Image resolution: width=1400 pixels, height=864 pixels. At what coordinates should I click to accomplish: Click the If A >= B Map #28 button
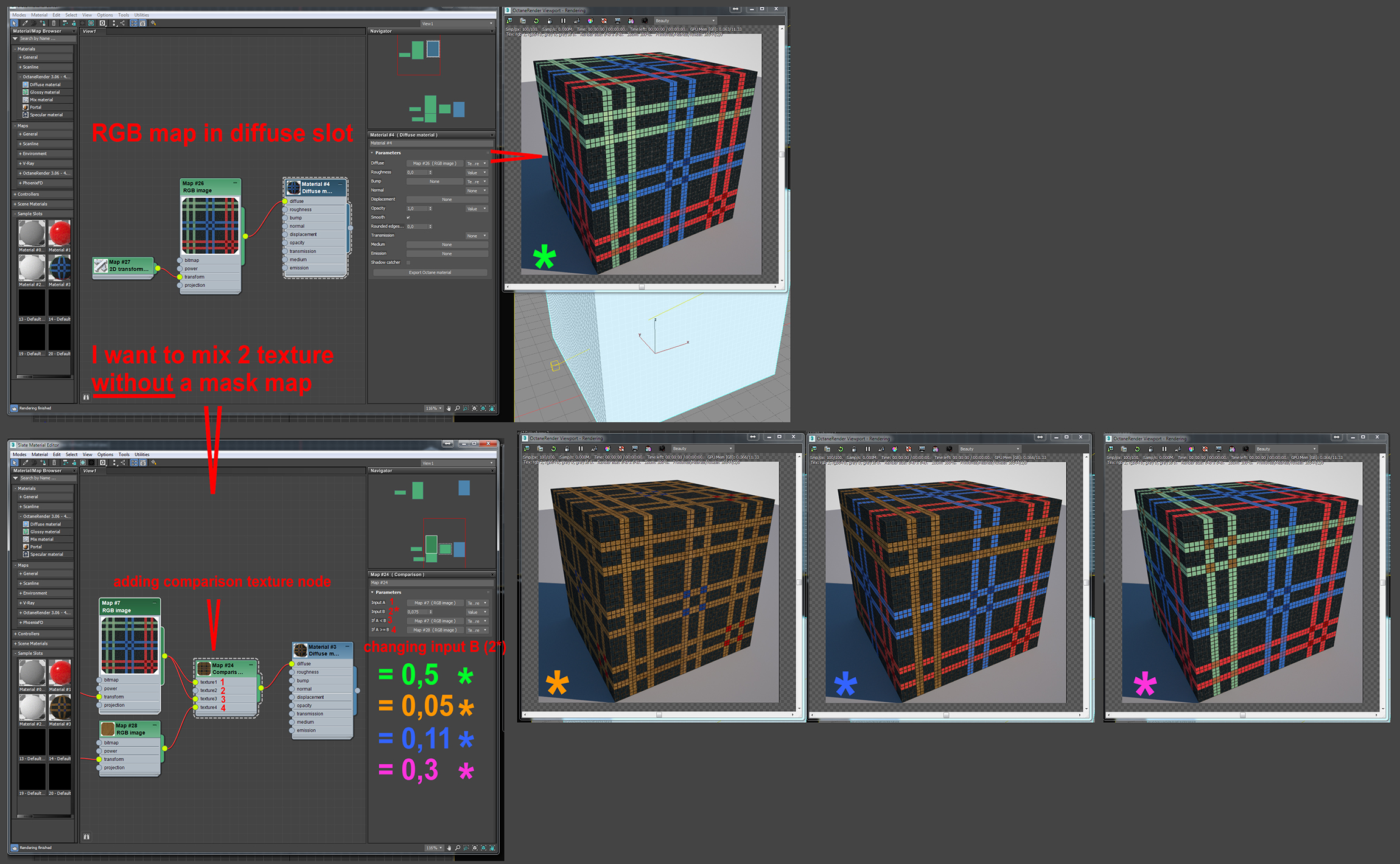point(435,630)
